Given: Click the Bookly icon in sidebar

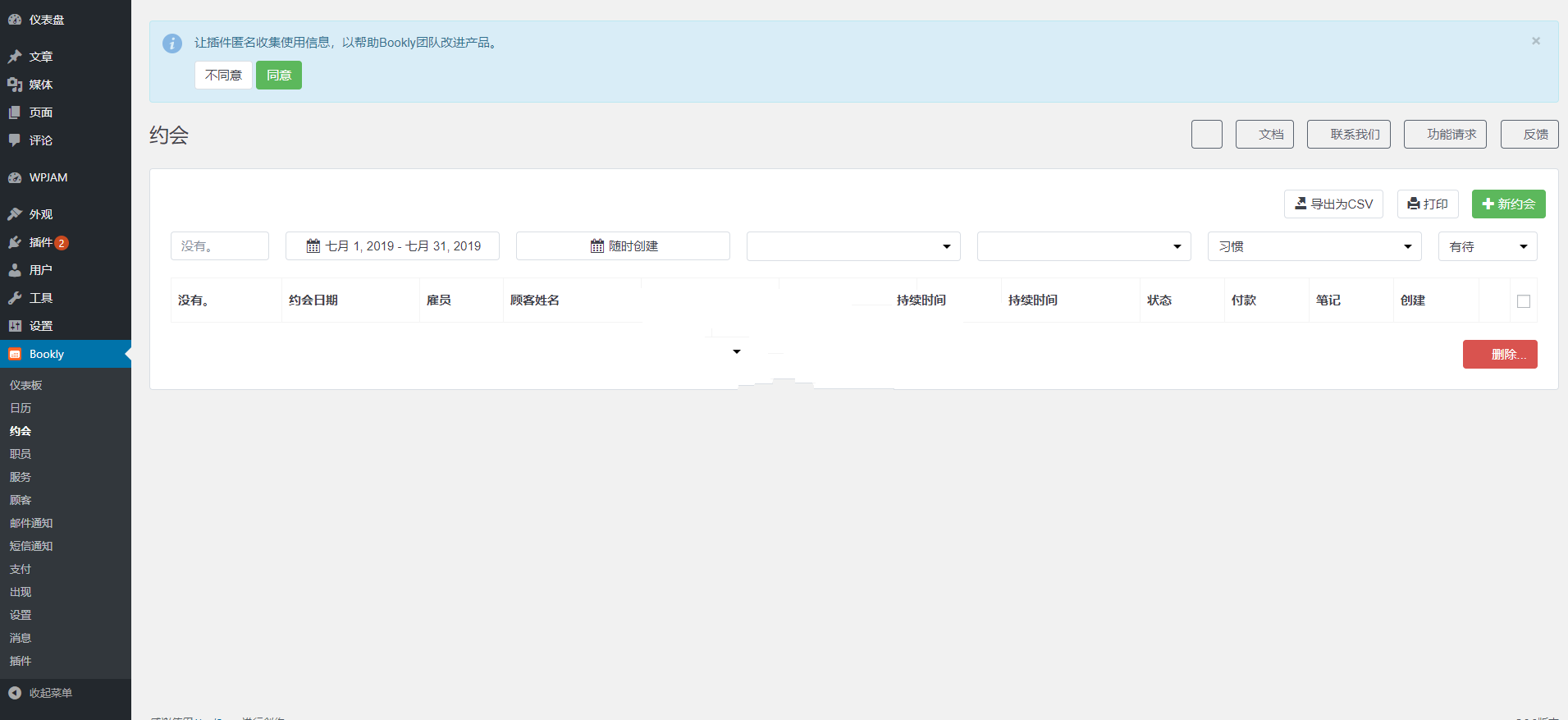Looking at the screenshot, I should coord(15,355).
